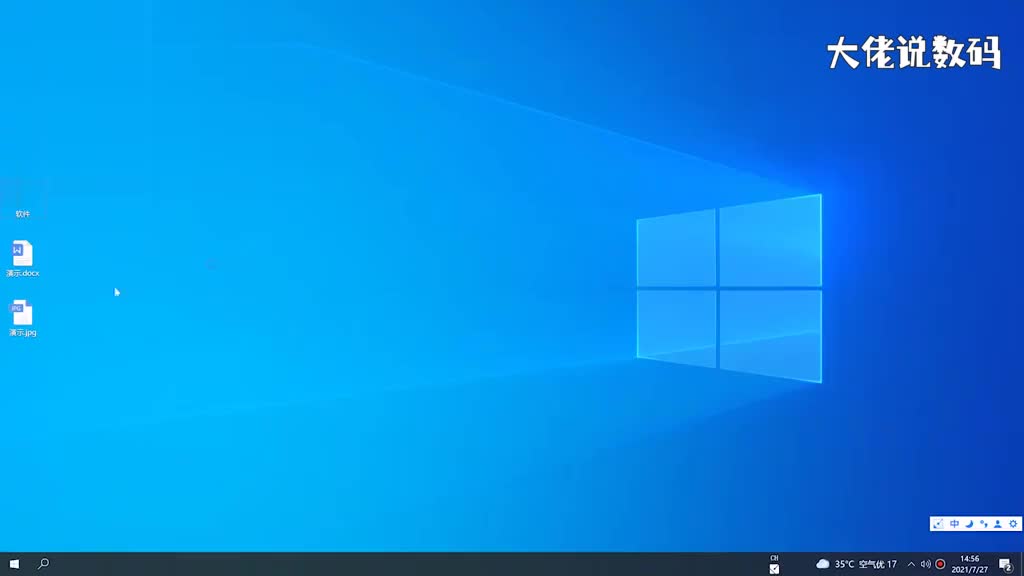This screenshot has width=1024, height=576.
Task: Open the notification action center
Action: pyautogui.click(x=1006, y=564)
